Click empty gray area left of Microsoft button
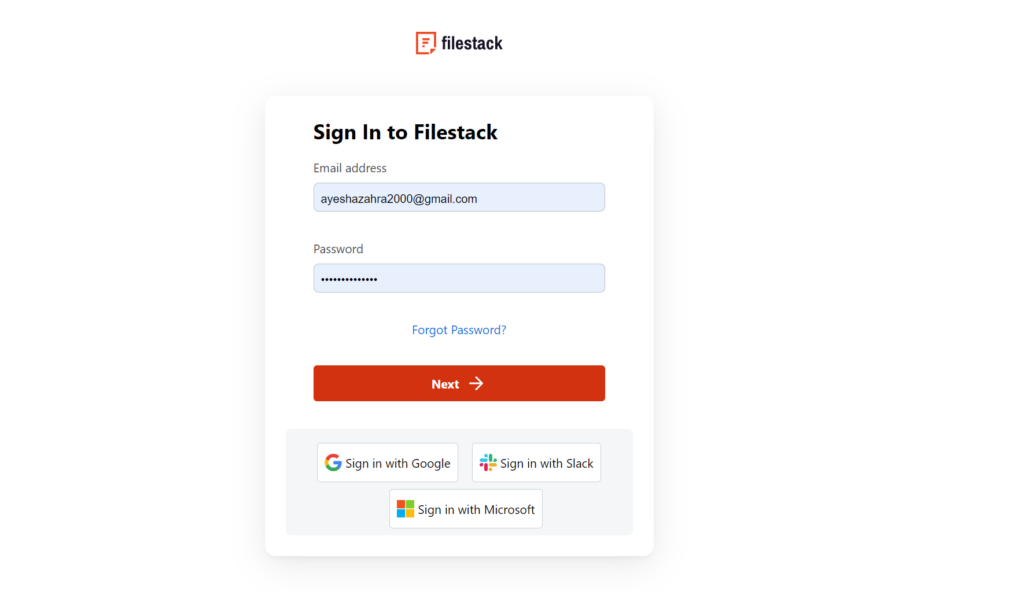The height and width of the screenshot is (592, 1024). click(338, 509)
